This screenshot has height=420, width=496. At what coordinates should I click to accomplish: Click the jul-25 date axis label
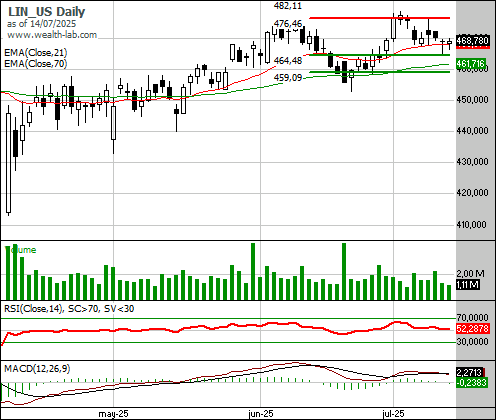393,414
